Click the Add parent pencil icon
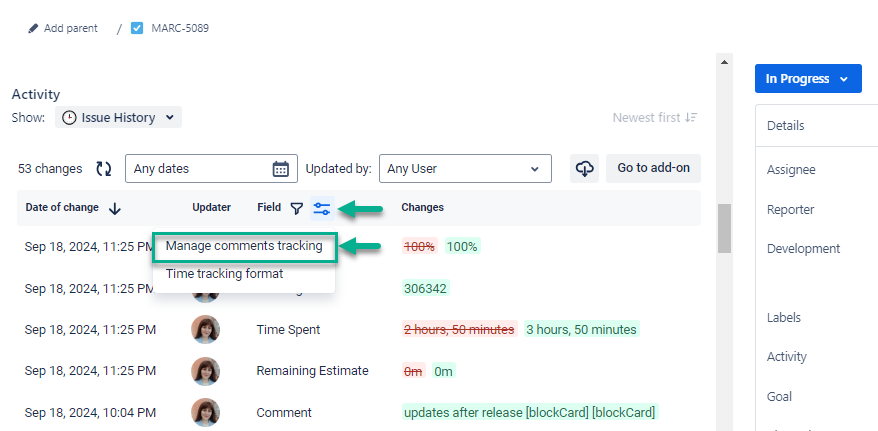This screenshot has width=878, height=431. tap(33, 28)
